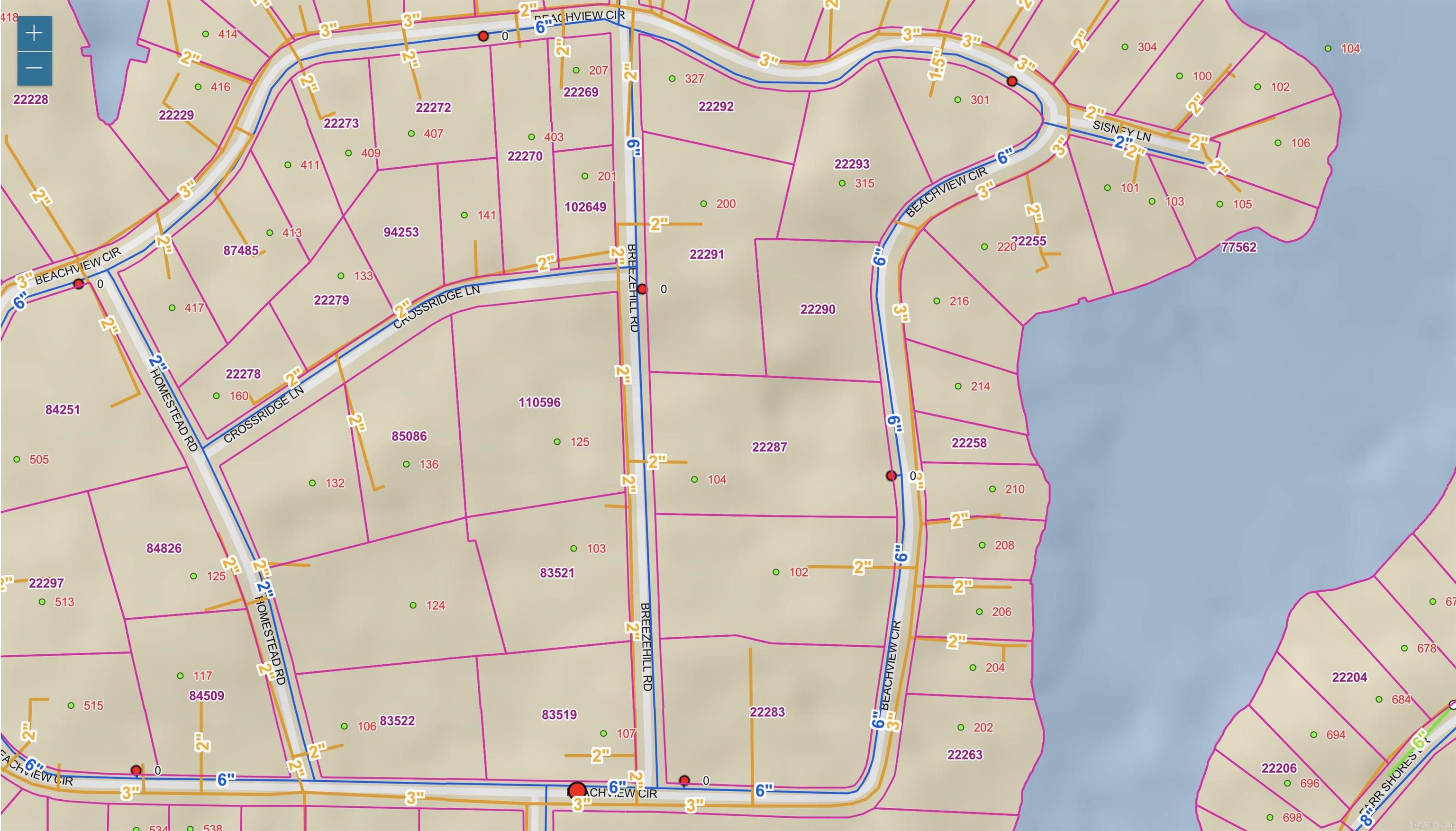Click green address point 315
The image size is (1456, 831).
(x=842, y=184)
